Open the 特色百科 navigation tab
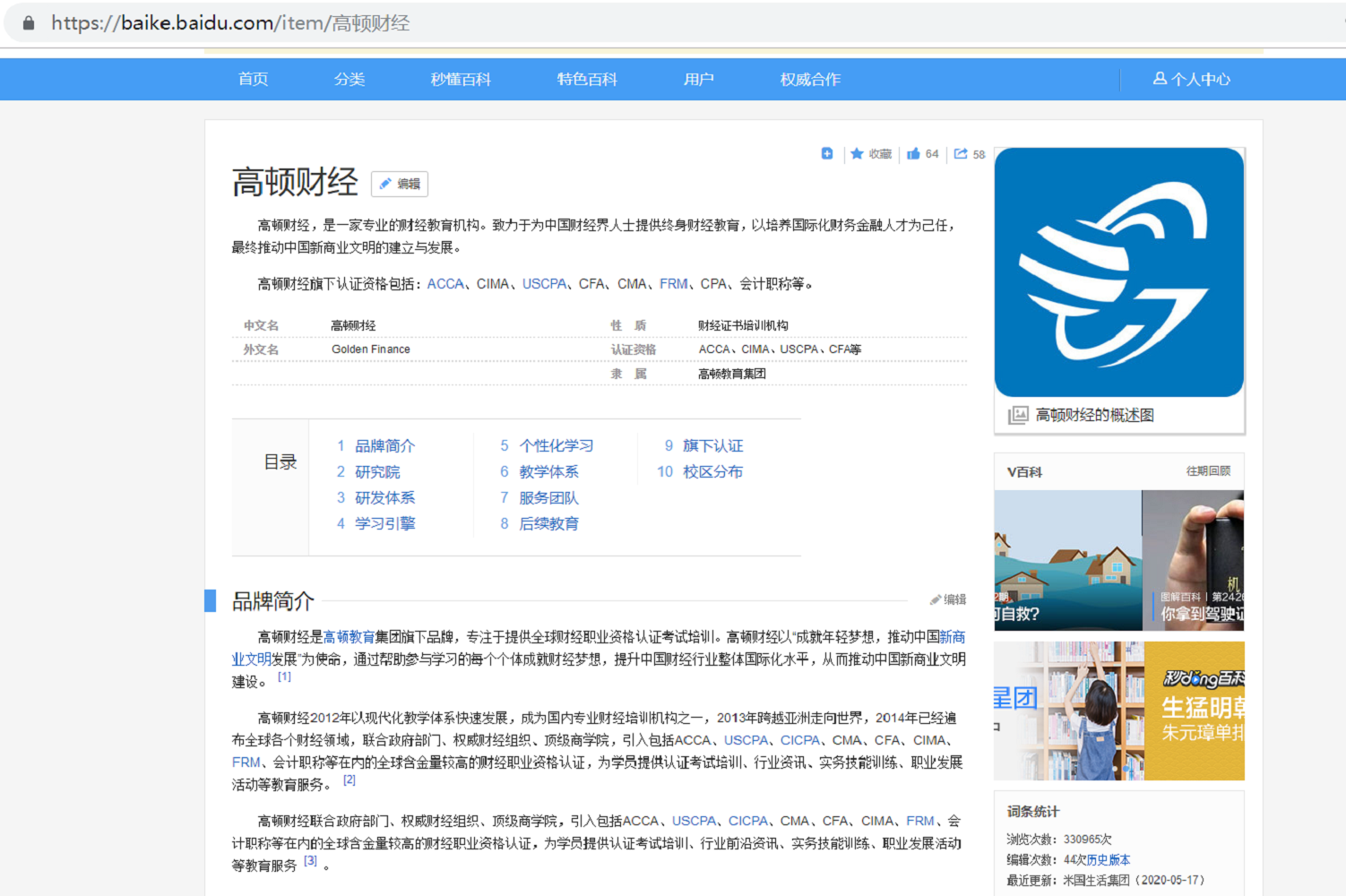This screenshot has height=896, width=1346. pos(587,79)
